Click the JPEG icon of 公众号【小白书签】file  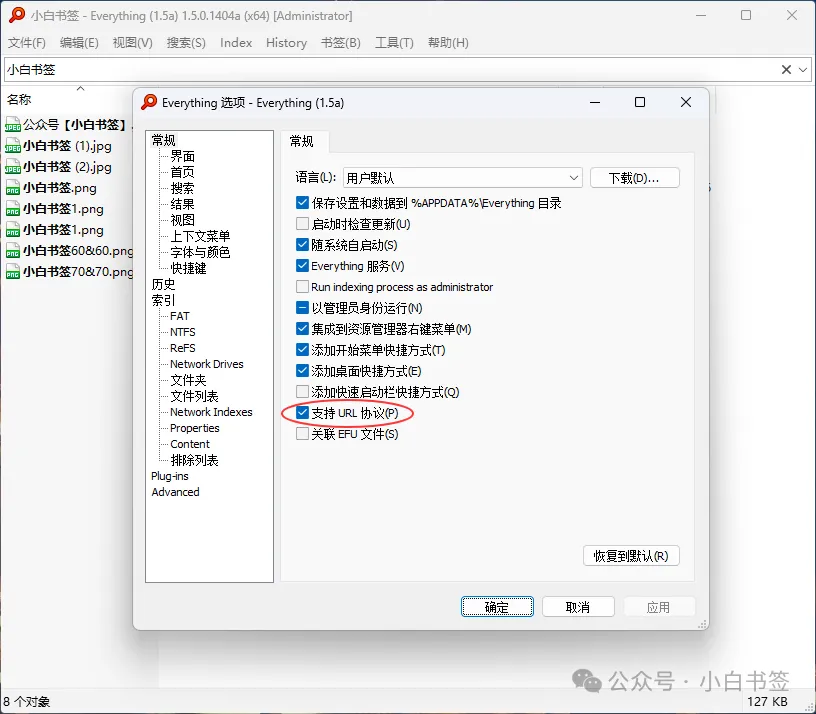(14, 124)
